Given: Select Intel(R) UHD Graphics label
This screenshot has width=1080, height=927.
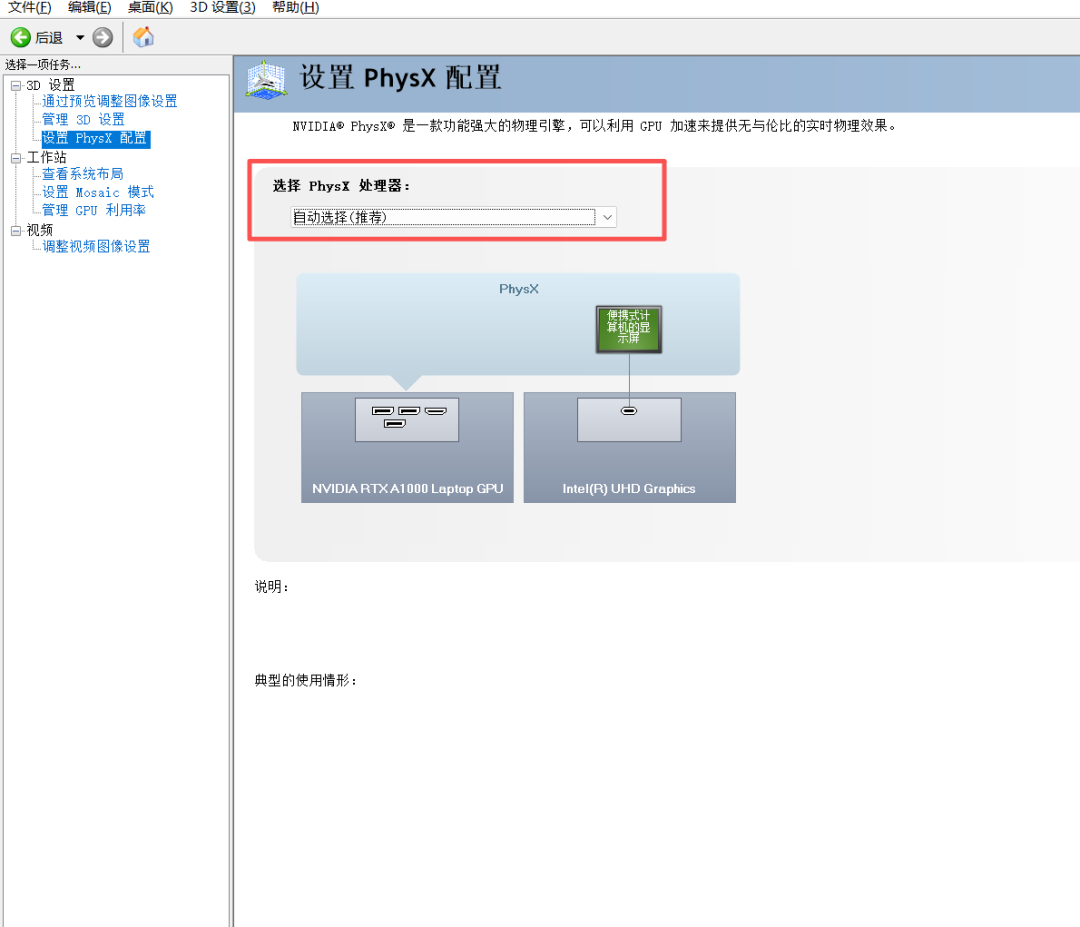Looking at the screenshot, I should point(629,488).
